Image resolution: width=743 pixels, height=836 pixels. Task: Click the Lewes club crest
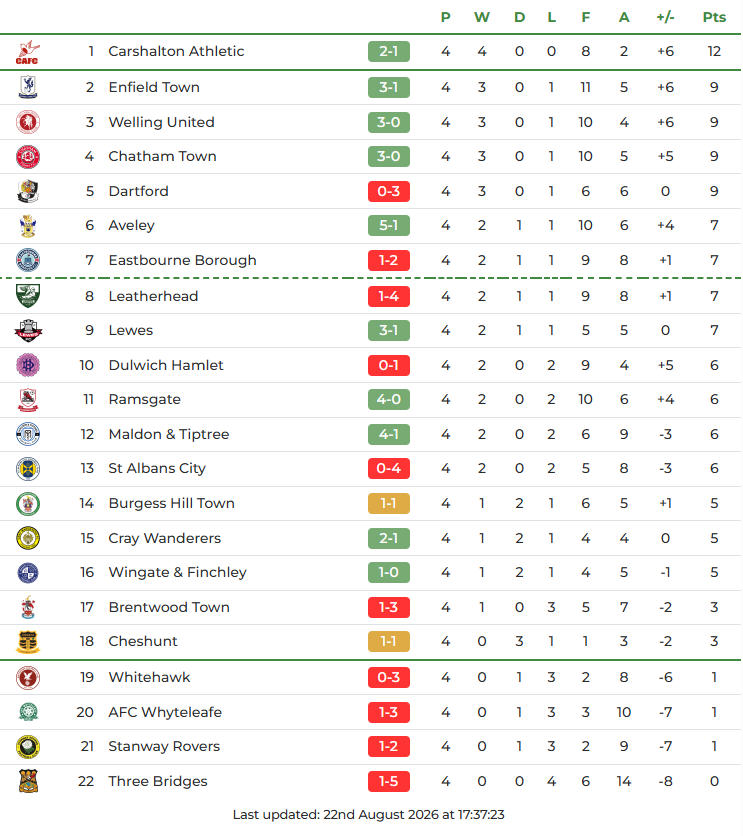point(28,331)
